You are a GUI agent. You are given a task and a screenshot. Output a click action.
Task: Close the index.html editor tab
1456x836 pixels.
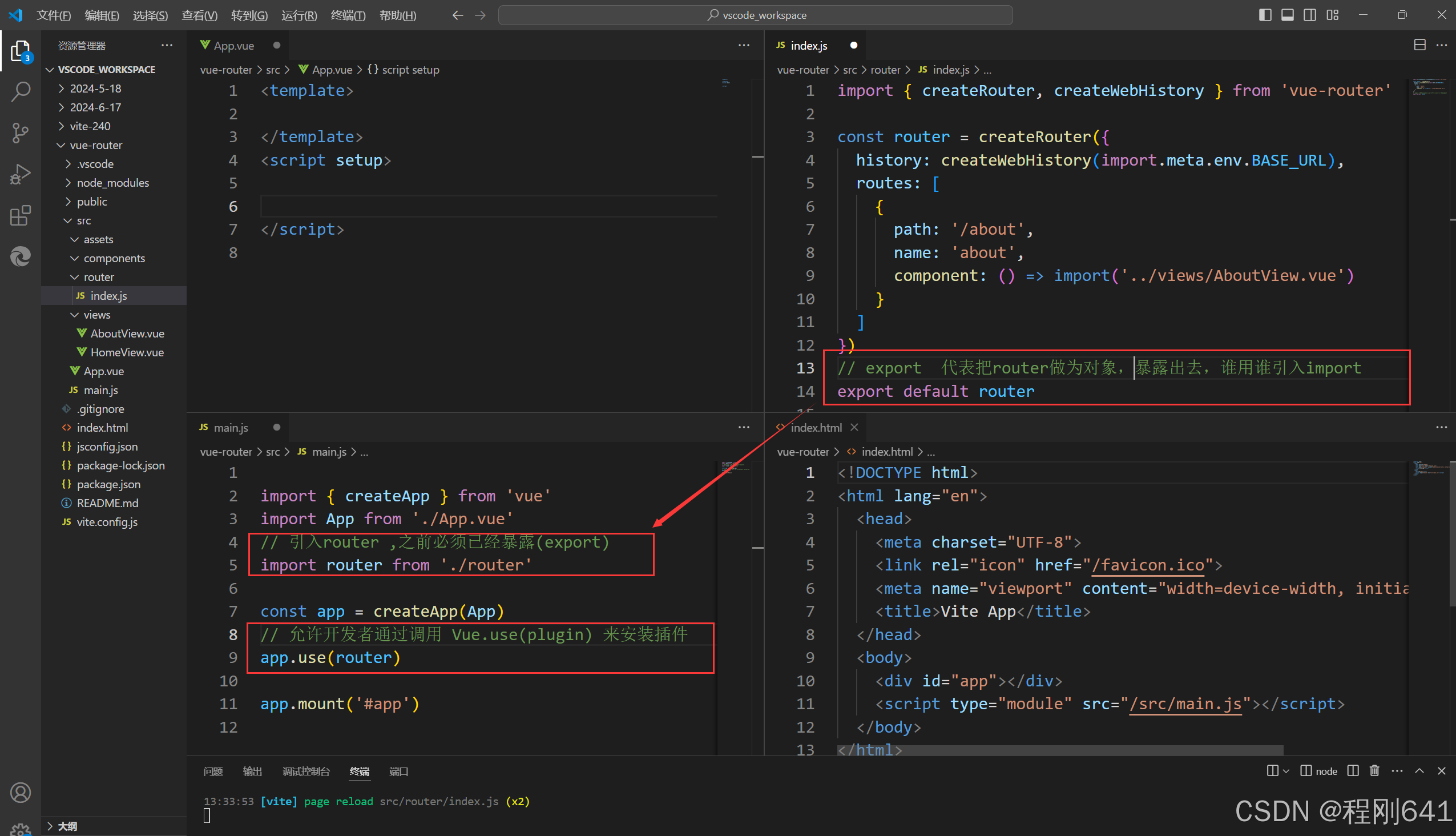[854, 427]
